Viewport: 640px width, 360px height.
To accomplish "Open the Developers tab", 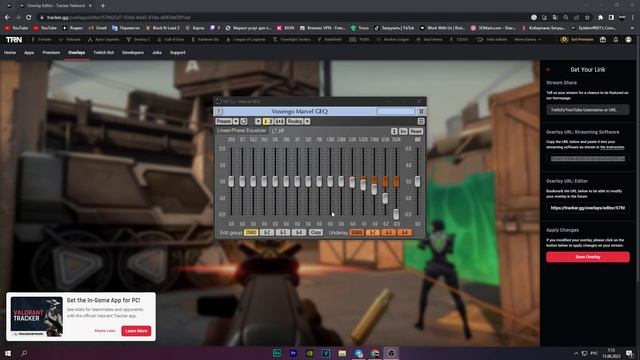I will tap(133, 53).
